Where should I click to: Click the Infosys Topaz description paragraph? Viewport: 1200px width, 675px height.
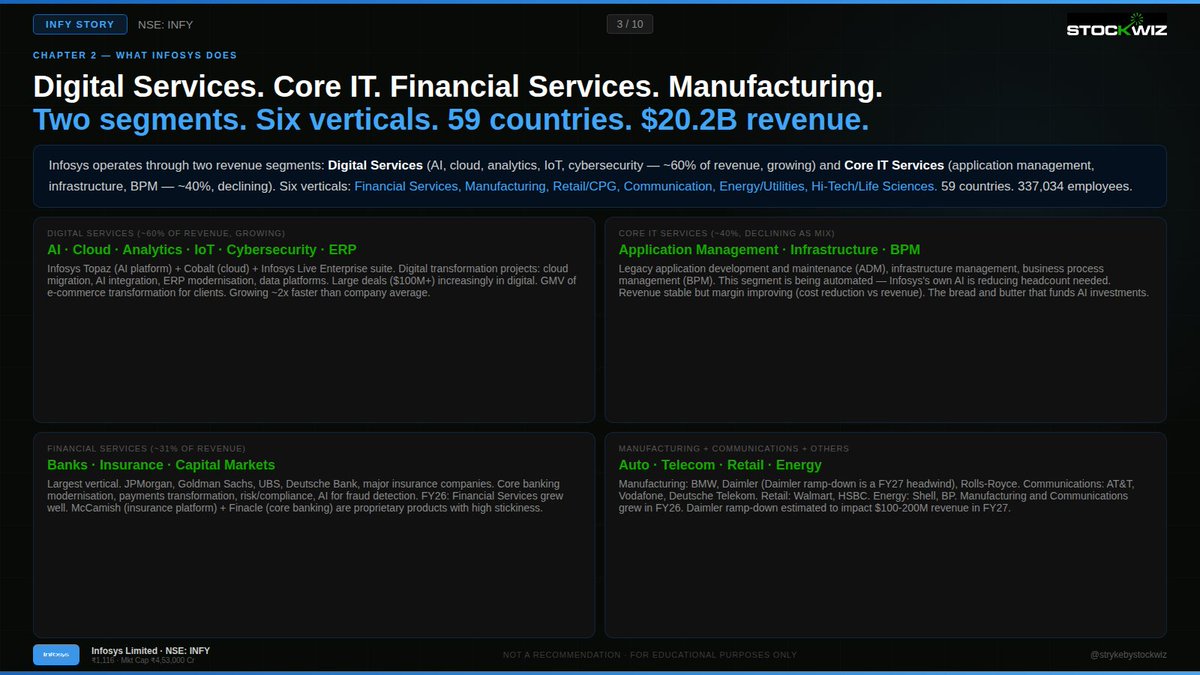312,281
